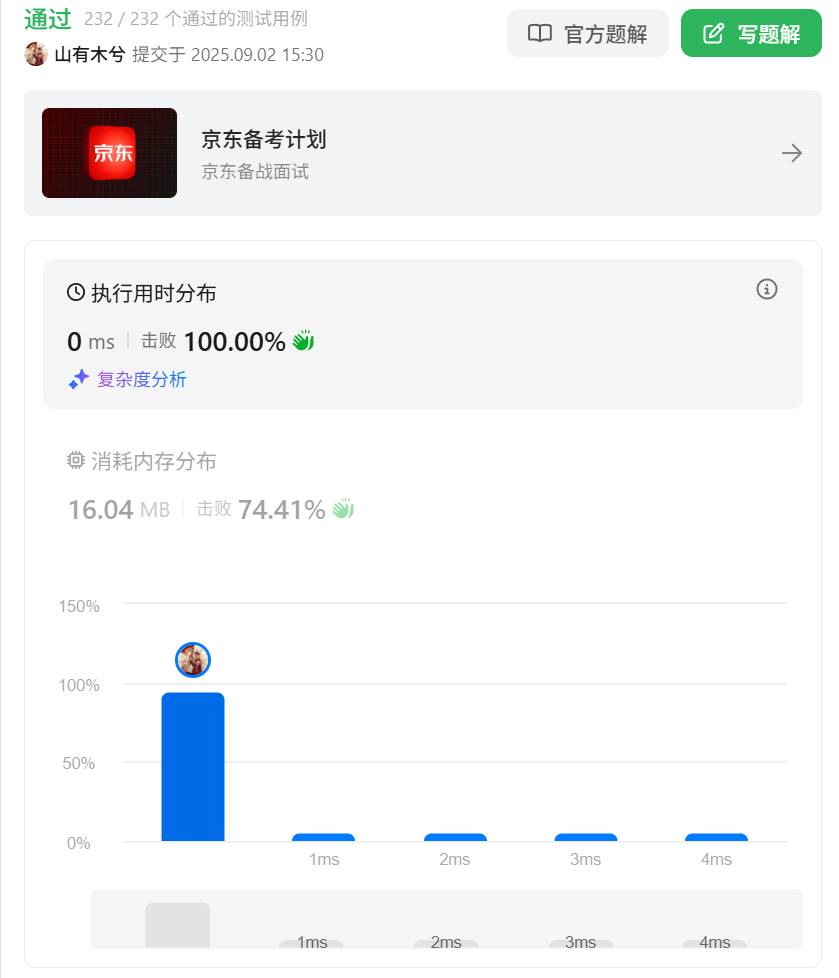Open the 京东备考计划 title
839x978 pixels.
(x=263, y=139)
